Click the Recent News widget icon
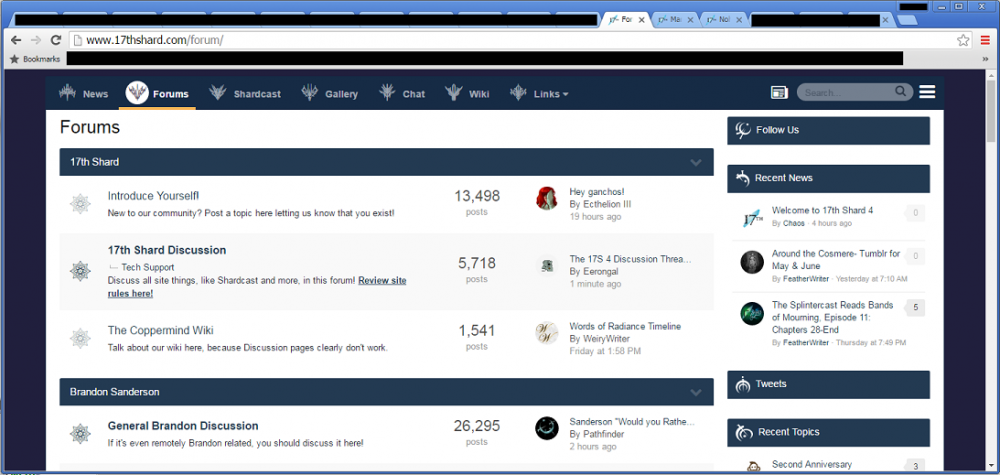1000x475 pixels. (x=742, y=178)
